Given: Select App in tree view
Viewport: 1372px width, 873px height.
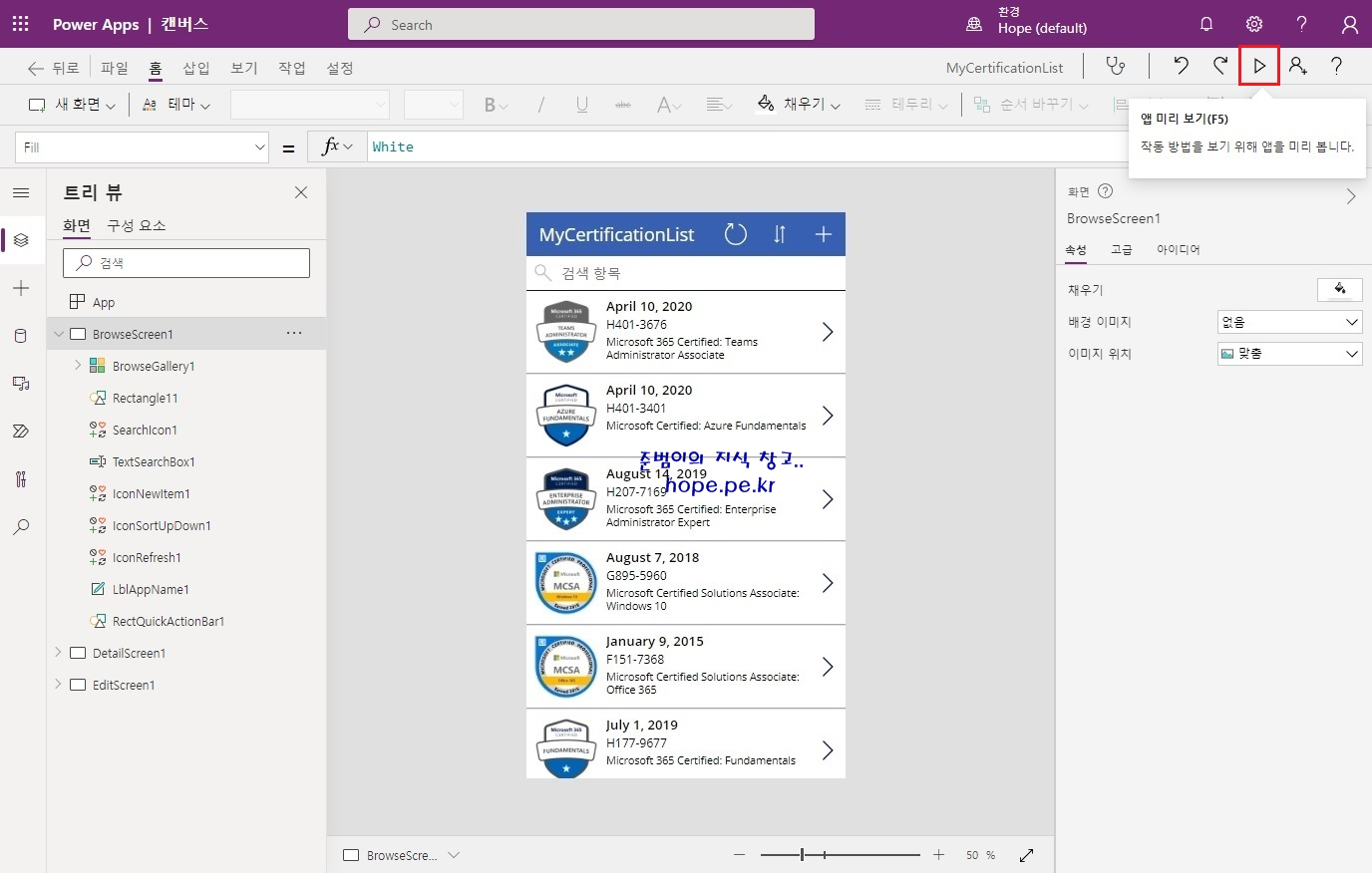Looking at the screenshot, I should click(x=104, y=302).
